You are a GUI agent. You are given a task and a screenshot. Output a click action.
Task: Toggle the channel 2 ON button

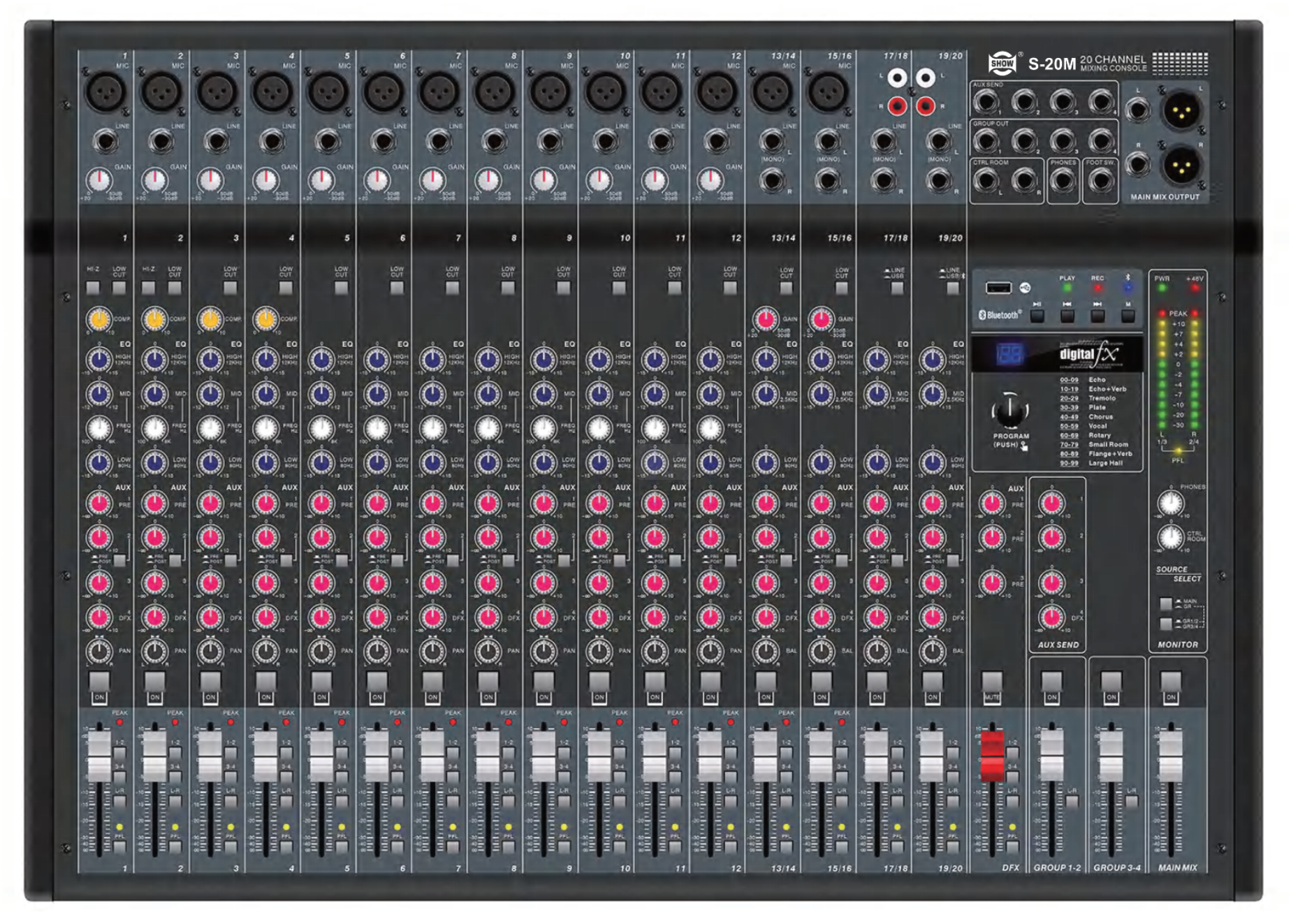[x=154, y=682]
